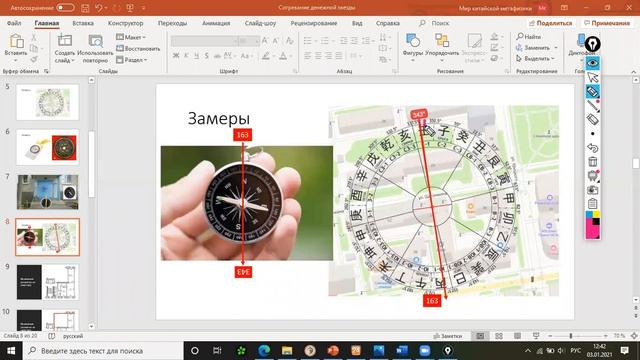Select the eraser overlay tool
This screenshot has height=360, width=640.
coord(593,120)
